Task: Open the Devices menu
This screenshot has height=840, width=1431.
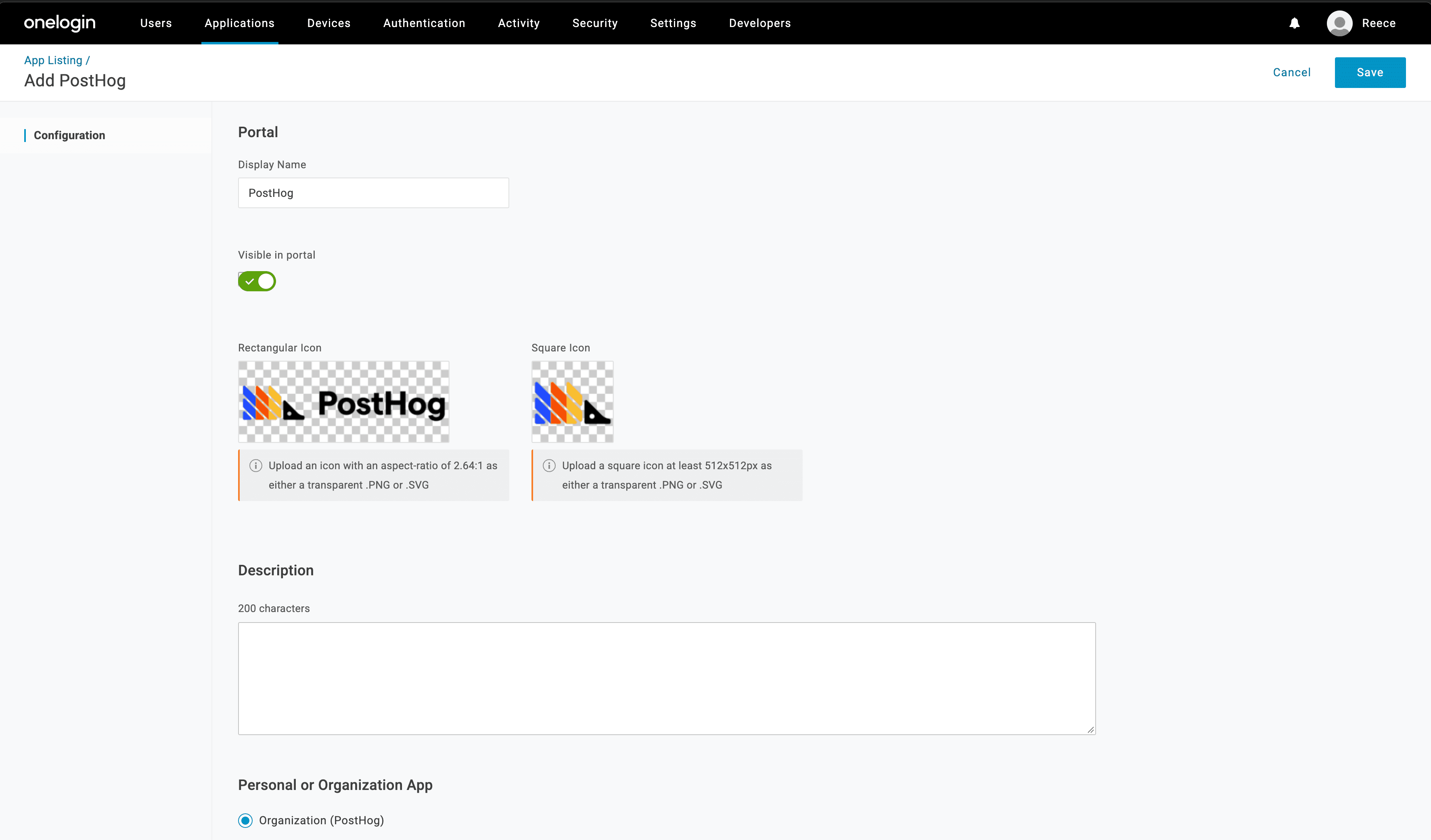Action: 329,23
